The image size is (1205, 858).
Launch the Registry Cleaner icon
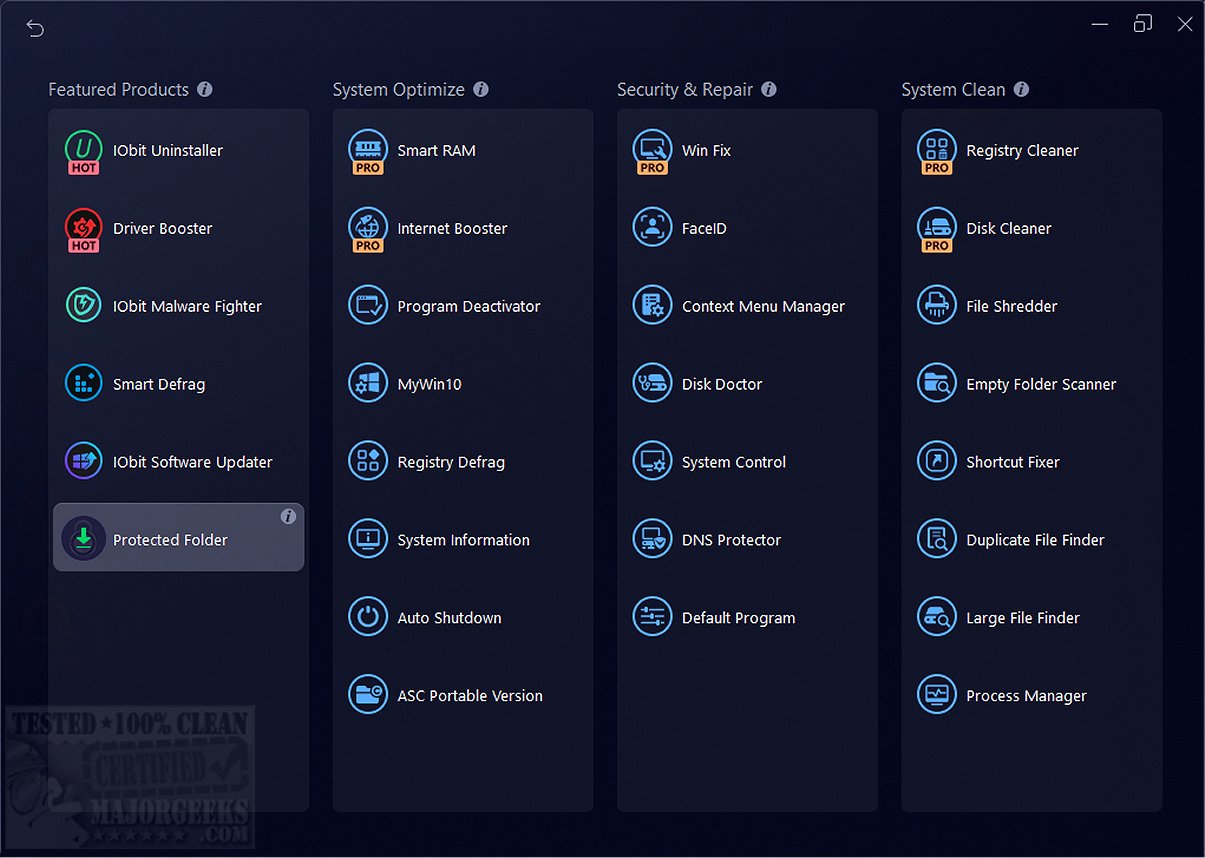[x=937, y=150]
